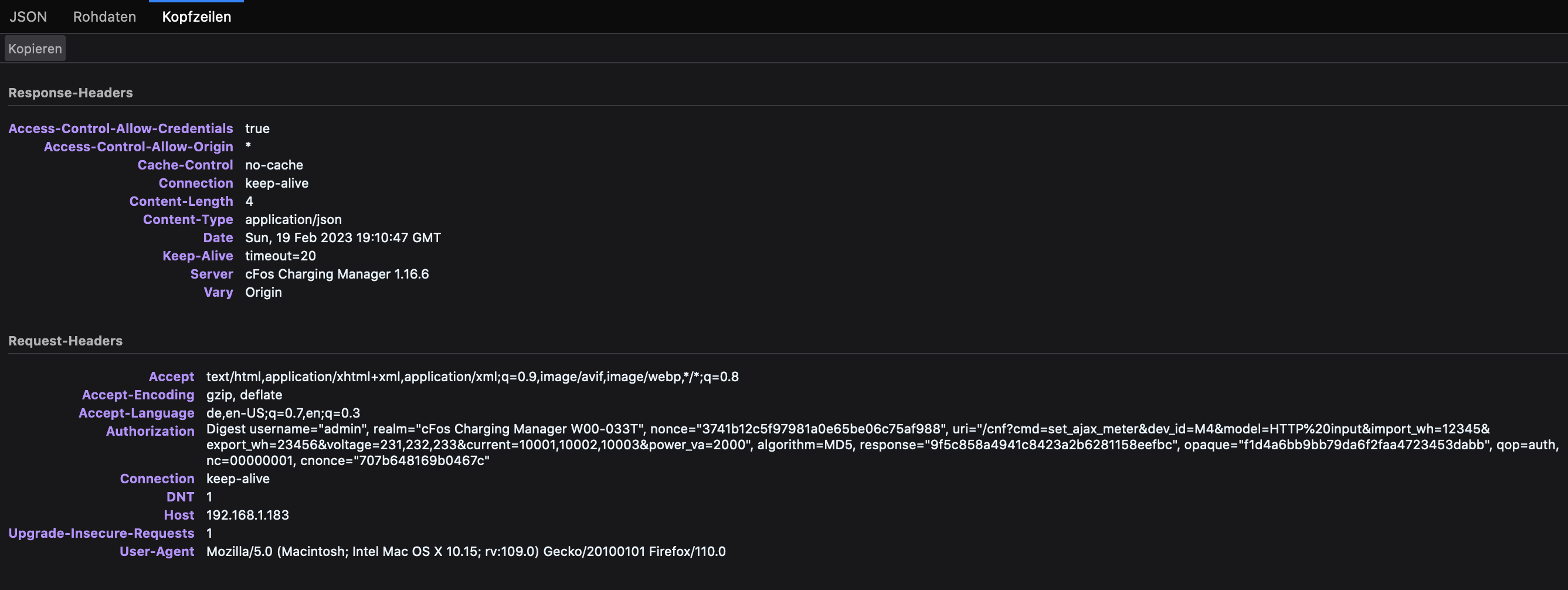1568x590 pixels.
Task: Click the application/json Content-Type value
Action: click(x=293, y=220)
